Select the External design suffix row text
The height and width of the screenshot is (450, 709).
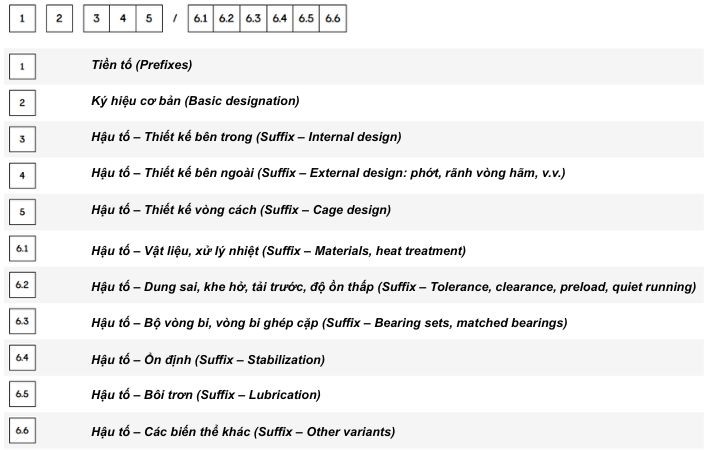point(328,173)
